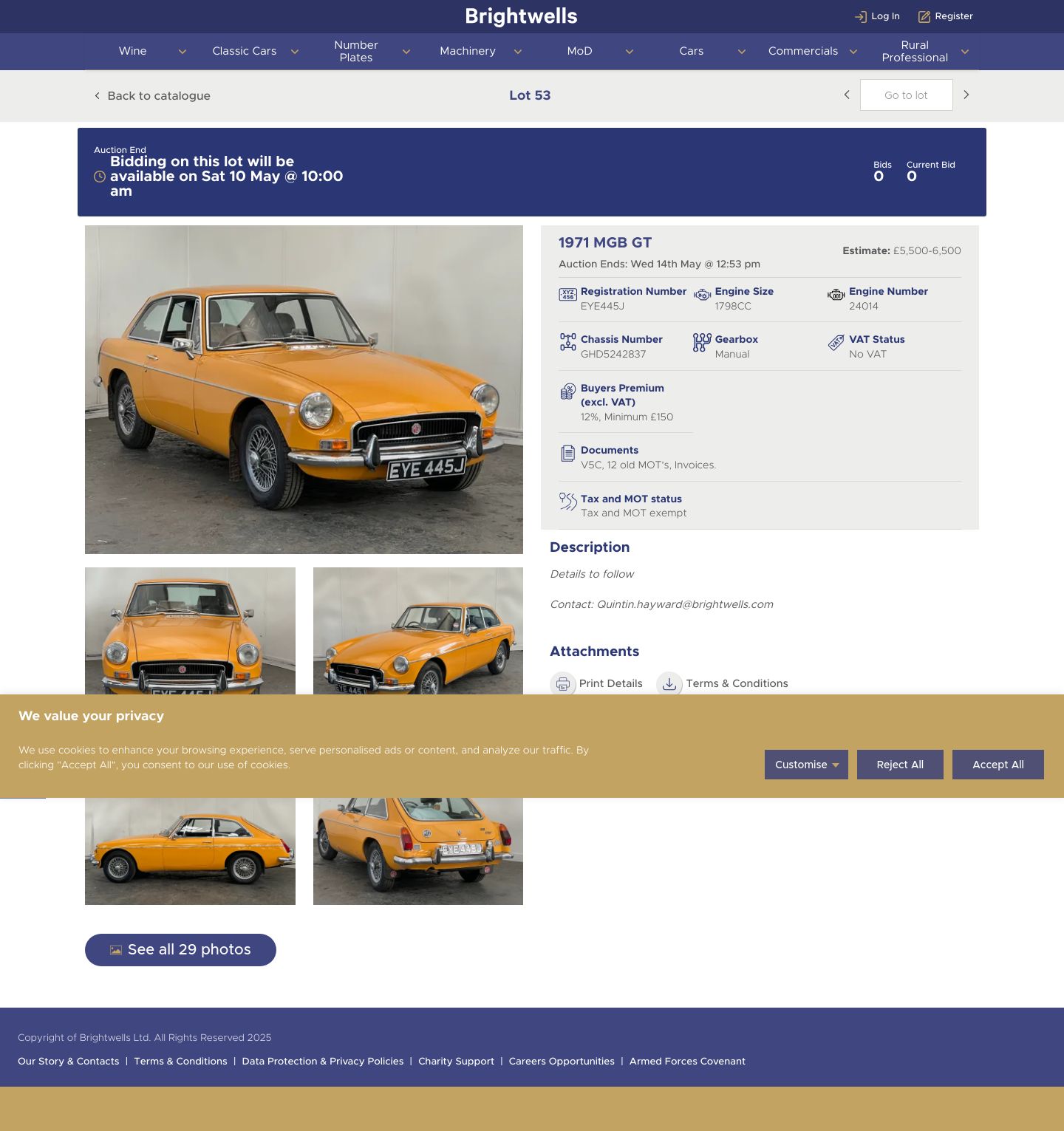Open the Commercials menu item
The height and width of the screenshot is (1131, 1064).
(803, 51)
